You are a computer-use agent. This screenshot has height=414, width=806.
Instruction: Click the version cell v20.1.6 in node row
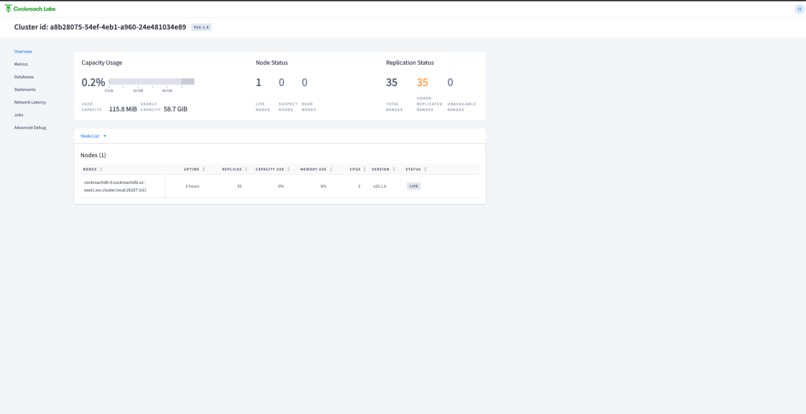pyautogui.click(x=379, y=186)
